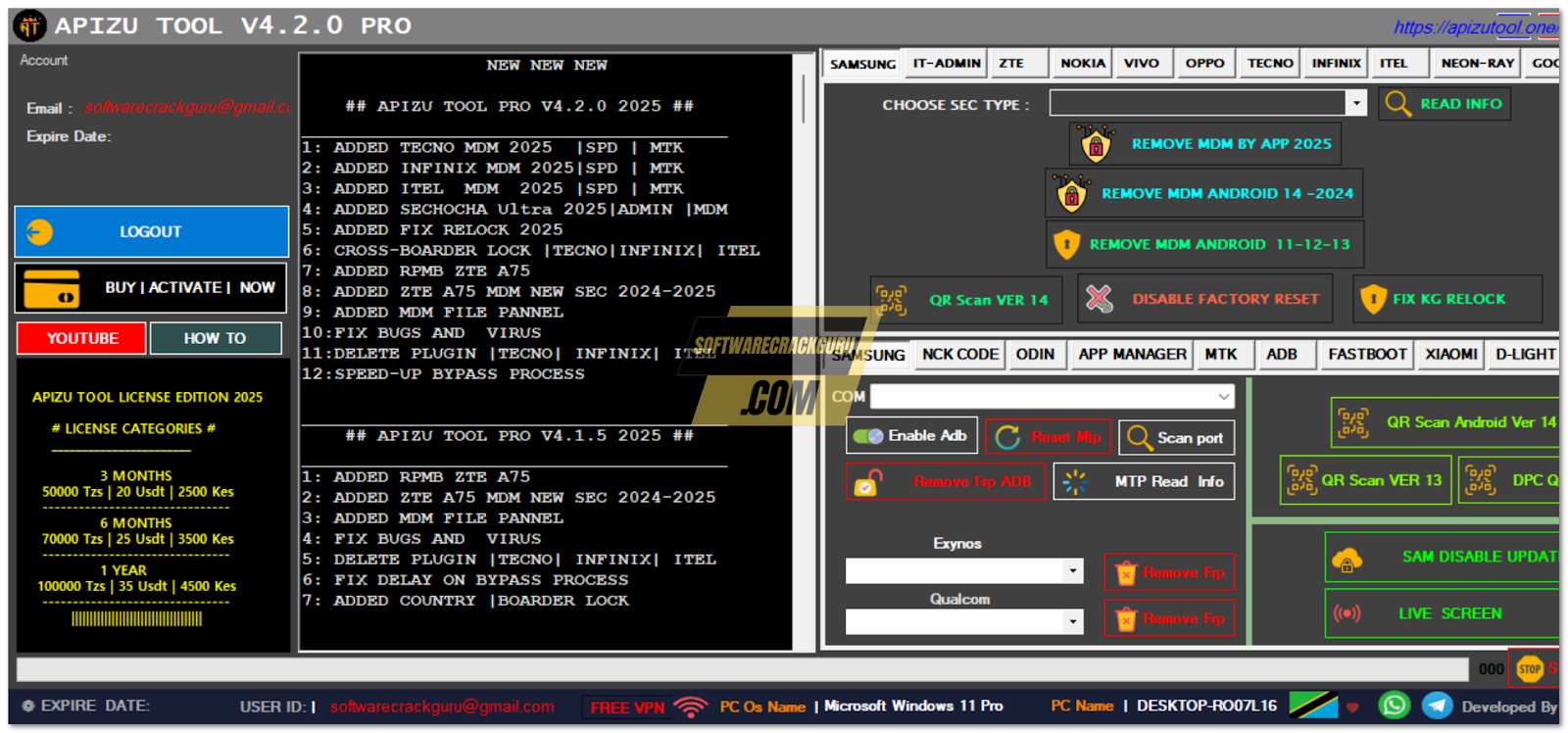This screenshot has width=1568, height=733.
Task: Open the Exynos model dropdown
Action: (x=1073, y=571)
